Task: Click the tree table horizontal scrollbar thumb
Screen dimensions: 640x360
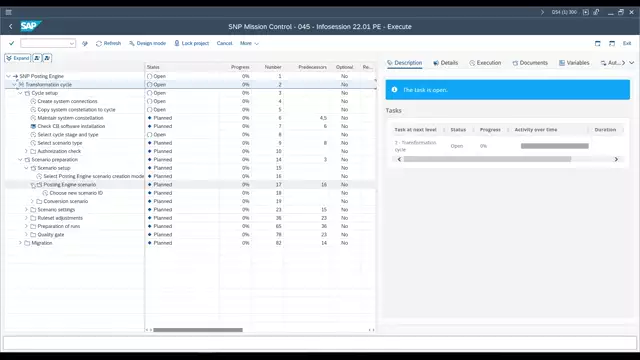Action: click(x=198, y=330)
